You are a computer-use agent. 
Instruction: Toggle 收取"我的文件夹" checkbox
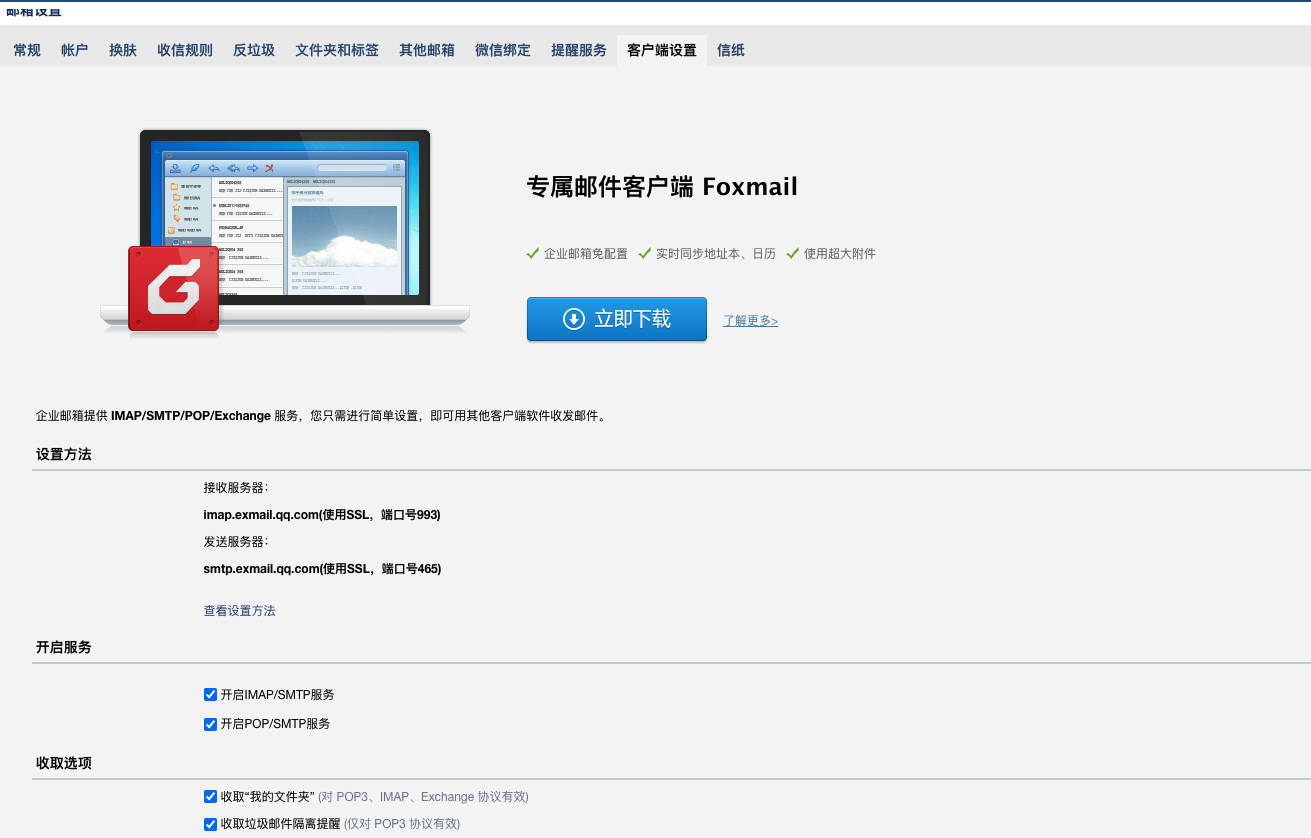210,797
